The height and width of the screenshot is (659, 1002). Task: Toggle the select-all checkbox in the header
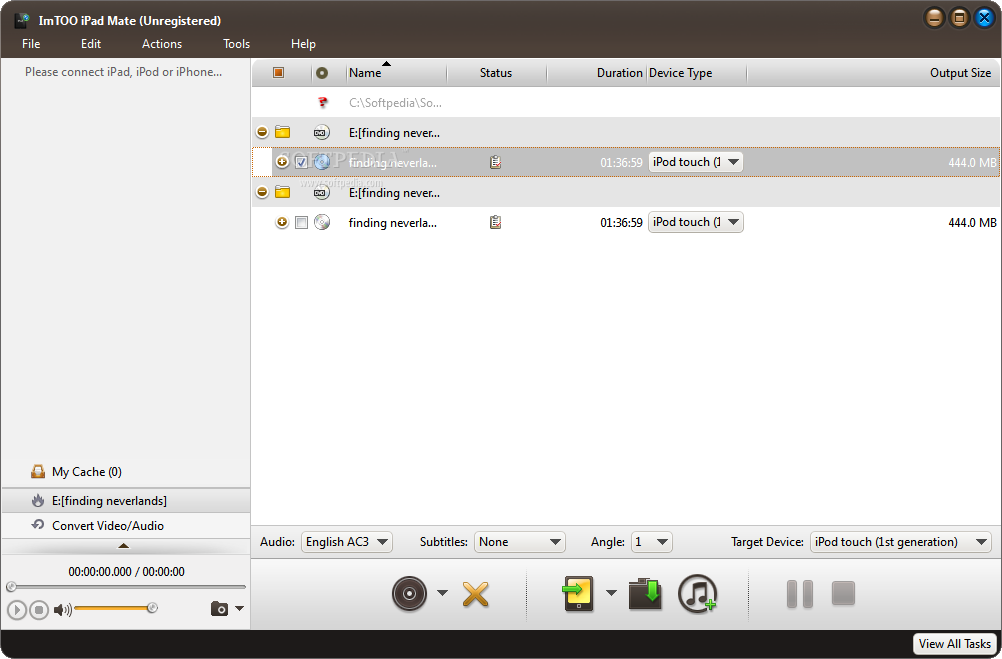(278, 73)
